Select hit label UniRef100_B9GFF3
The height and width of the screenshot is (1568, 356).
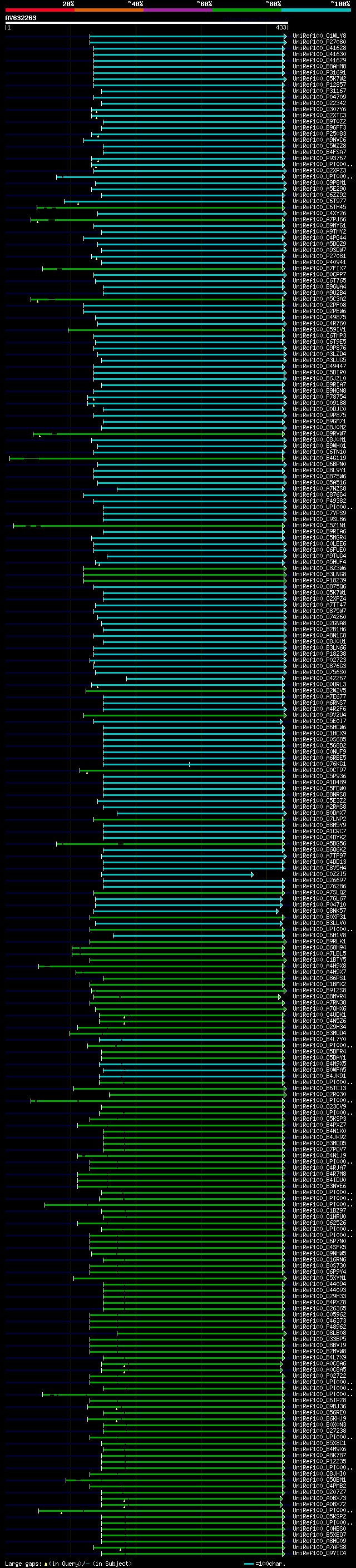(x=319, y=128)
